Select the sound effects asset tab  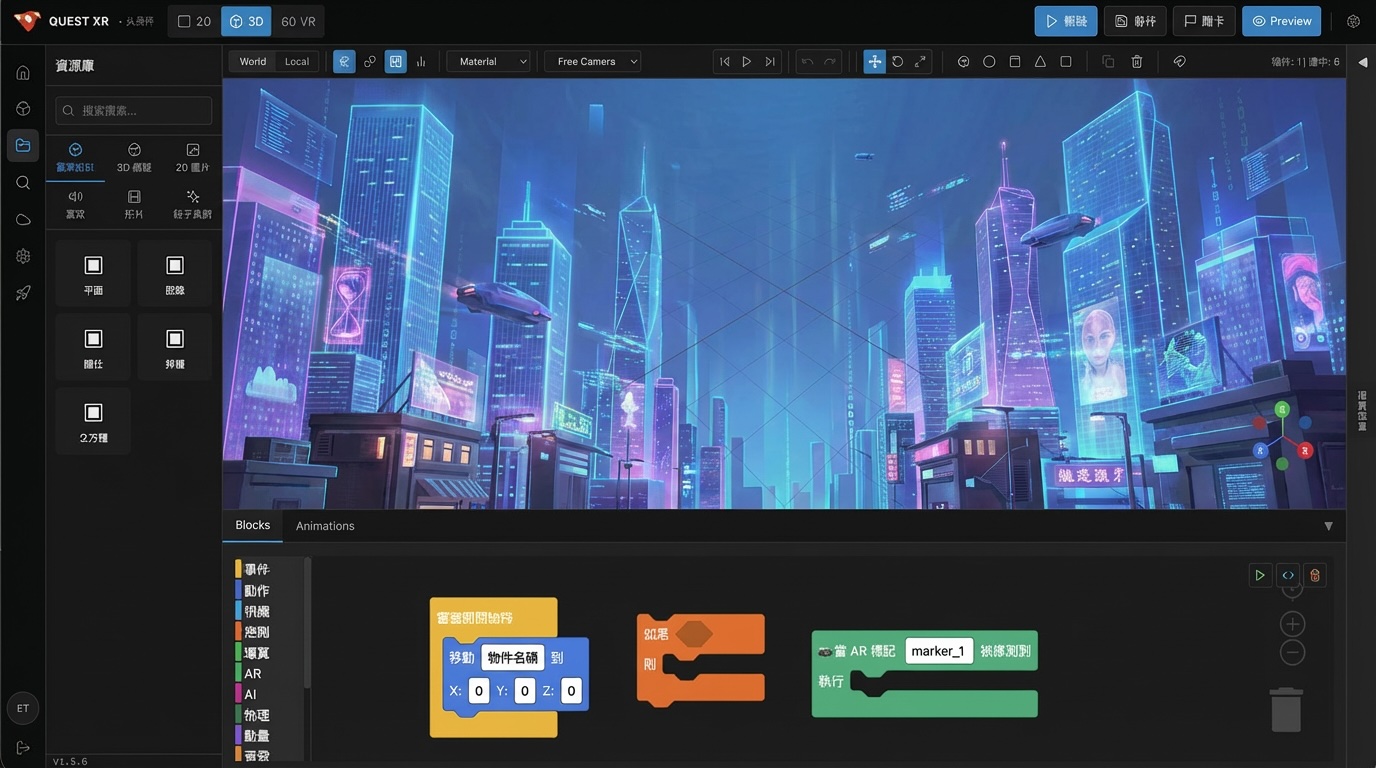coord(76,205)
